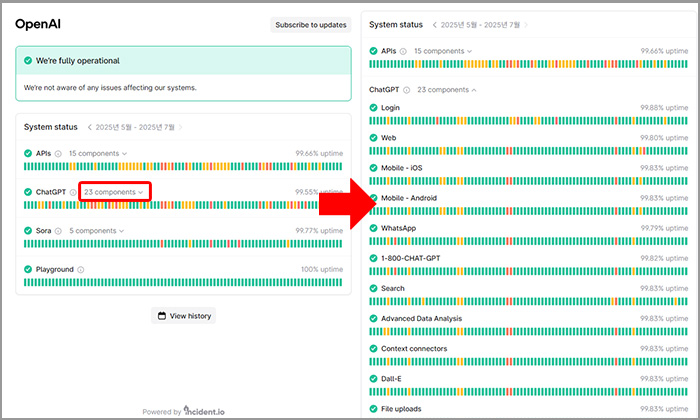Click 1-800-CHAT-GPT component name
Viewport: 700px width, 420px height.
click(410, 258)
